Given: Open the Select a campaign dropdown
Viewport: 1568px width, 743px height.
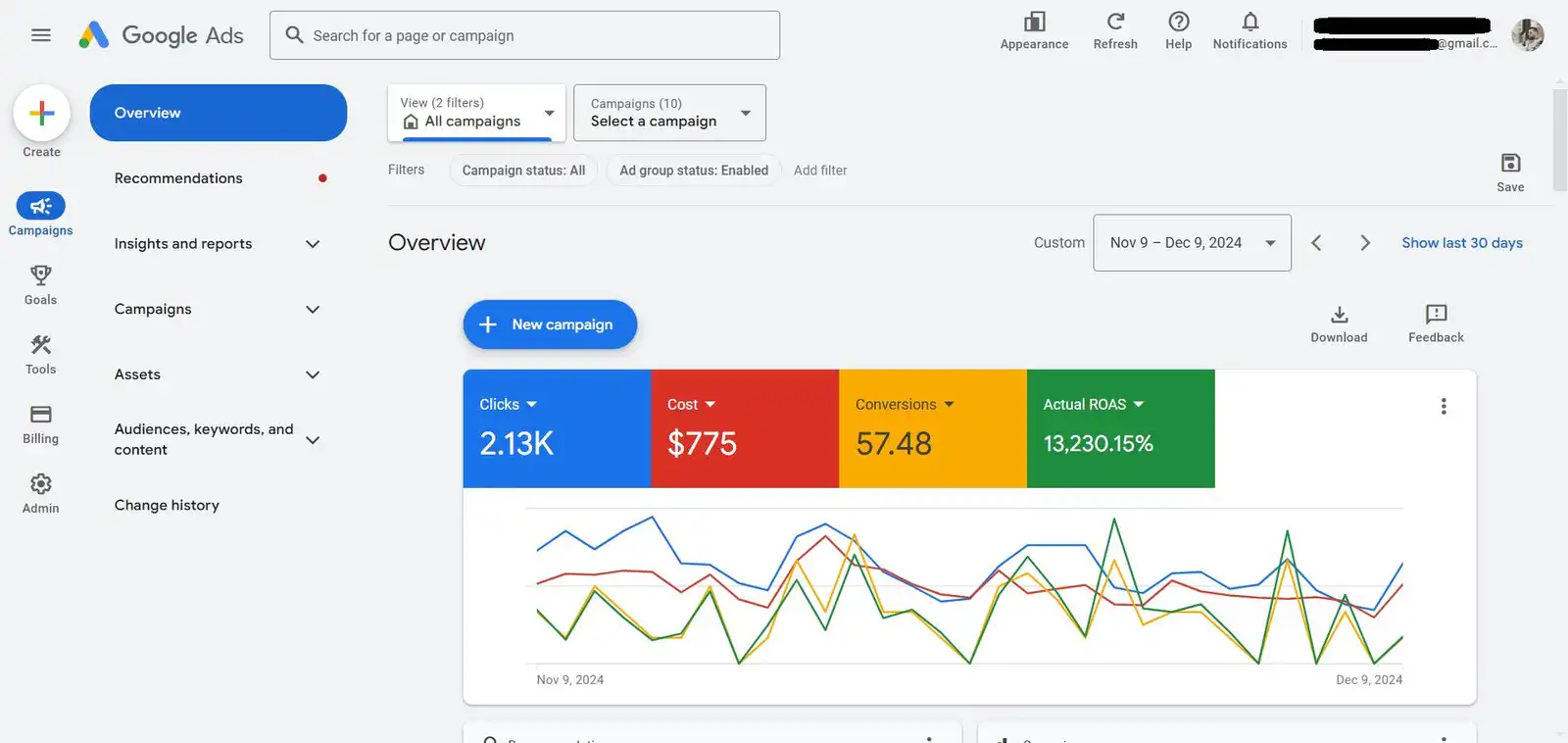Looking at the screenshot, I should pos(669,113).
